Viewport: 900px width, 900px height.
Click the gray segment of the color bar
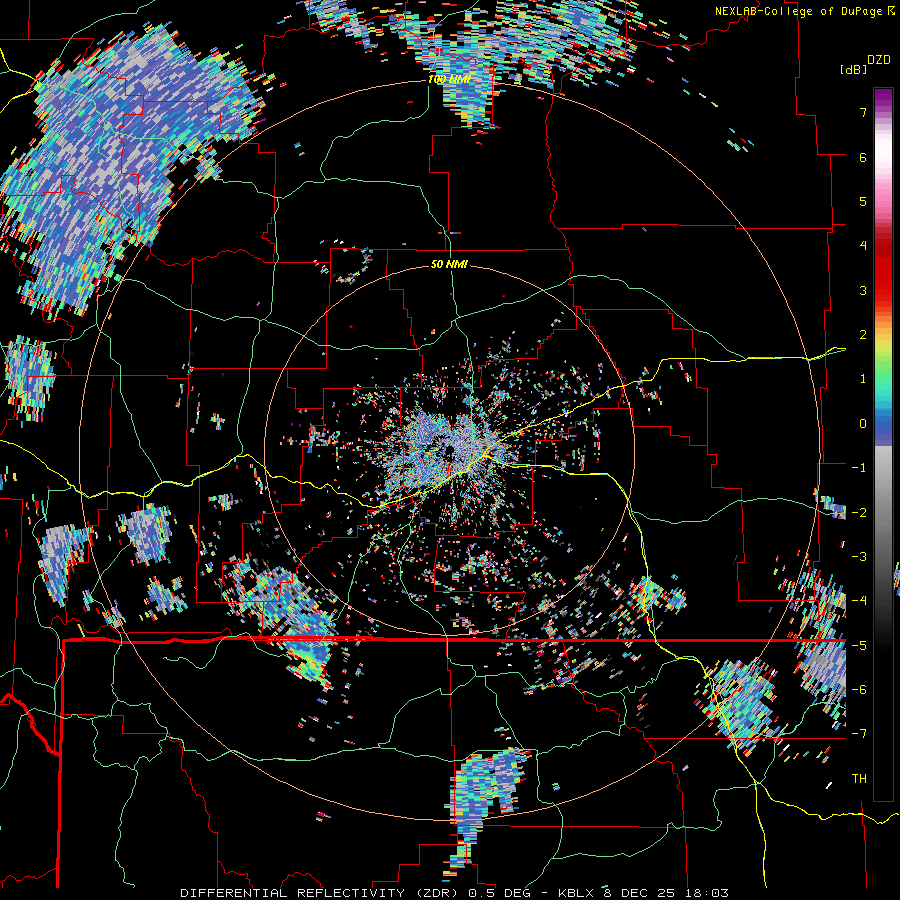click(883, 499)
